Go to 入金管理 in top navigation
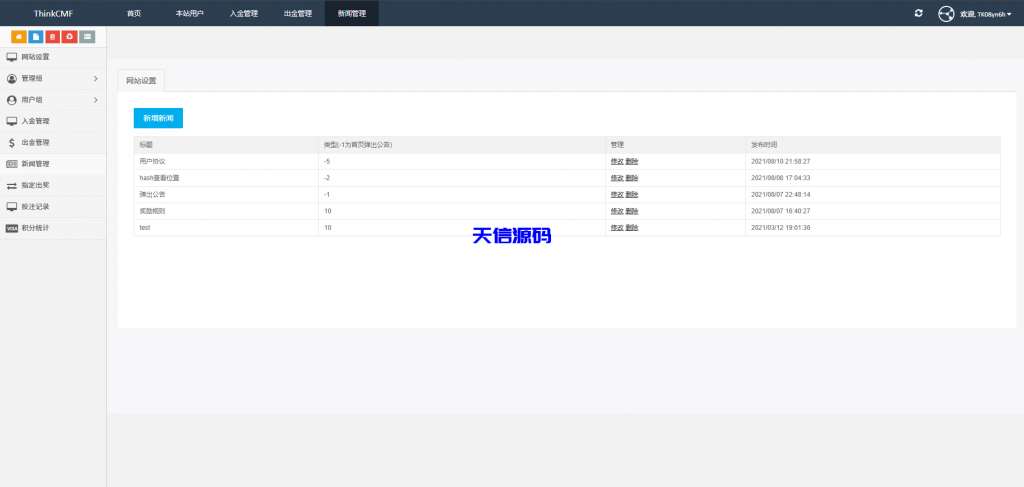The height and width of the screenshot is (487, 1024). [243, 13]
